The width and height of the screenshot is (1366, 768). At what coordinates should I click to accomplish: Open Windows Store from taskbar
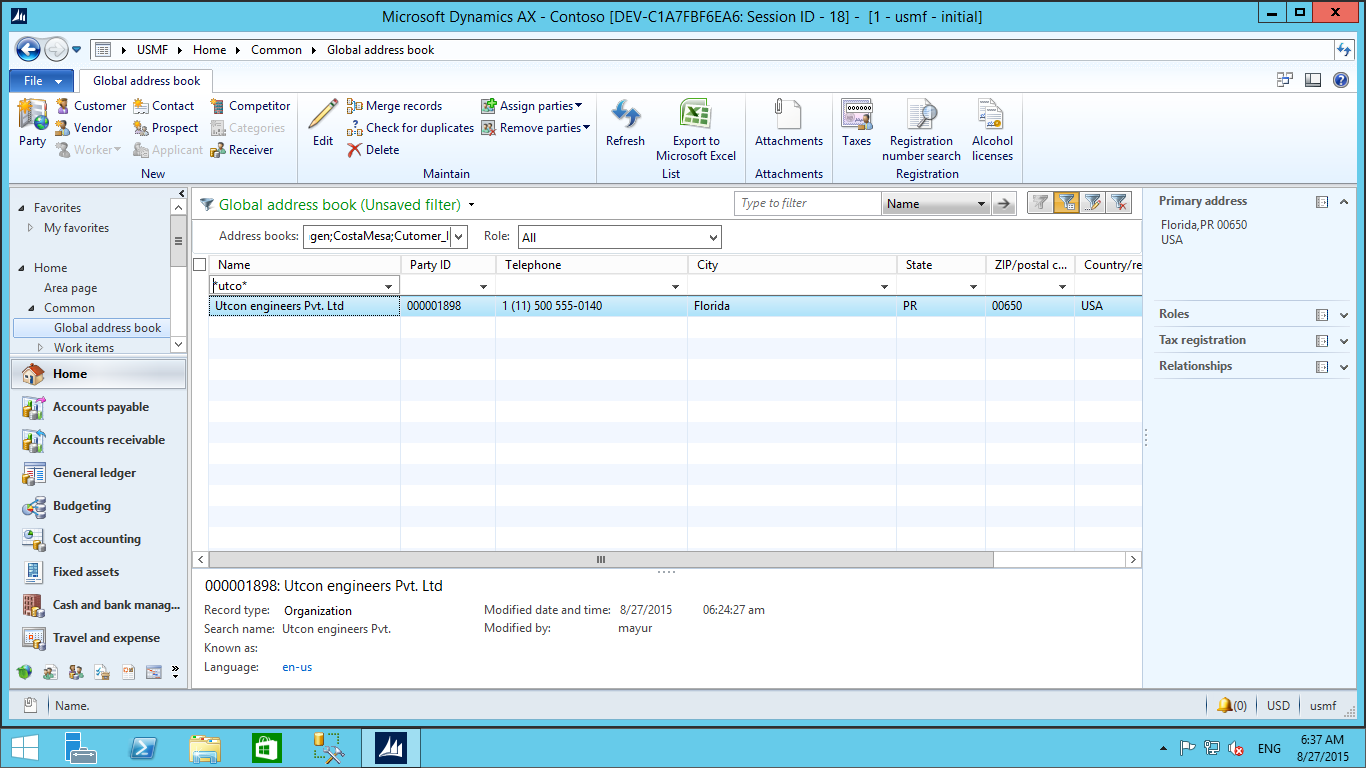coord(267,748)
